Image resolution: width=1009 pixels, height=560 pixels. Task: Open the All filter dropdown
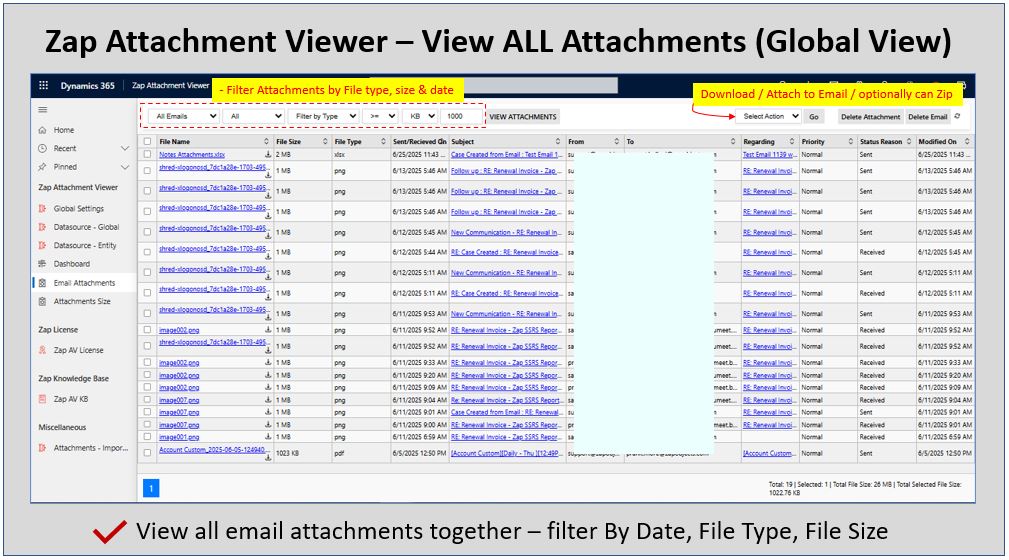point(254,117)
